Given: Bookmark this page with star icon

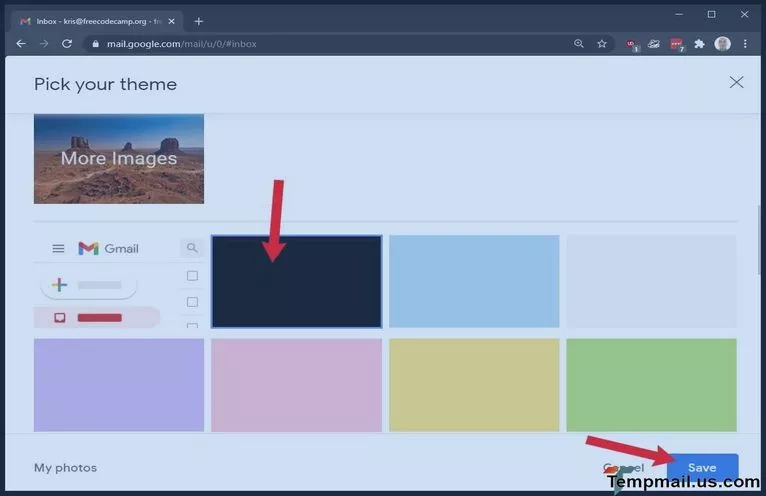Looking at the screenshot, I should click(x=602, y=44).
